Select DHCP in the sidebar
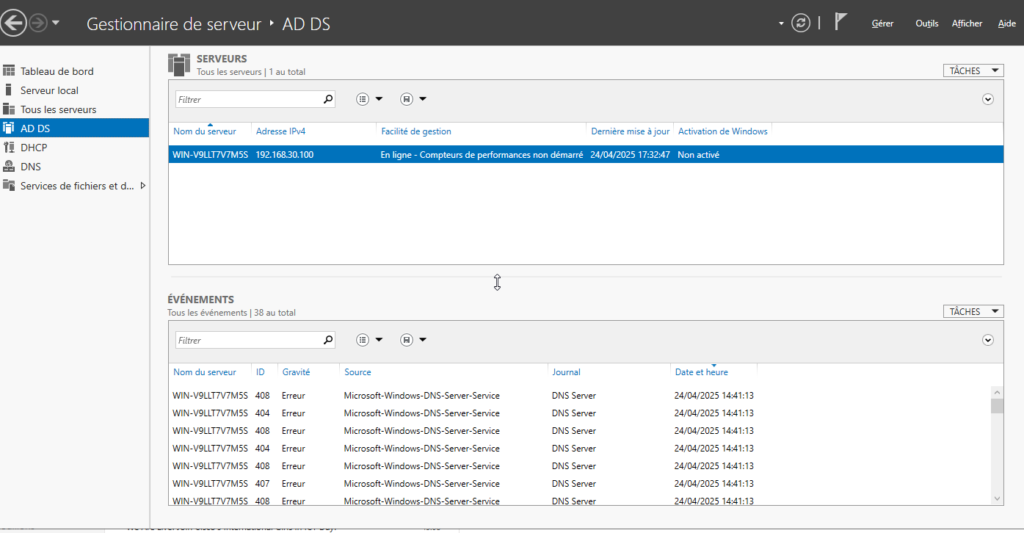 pos(33,147)
